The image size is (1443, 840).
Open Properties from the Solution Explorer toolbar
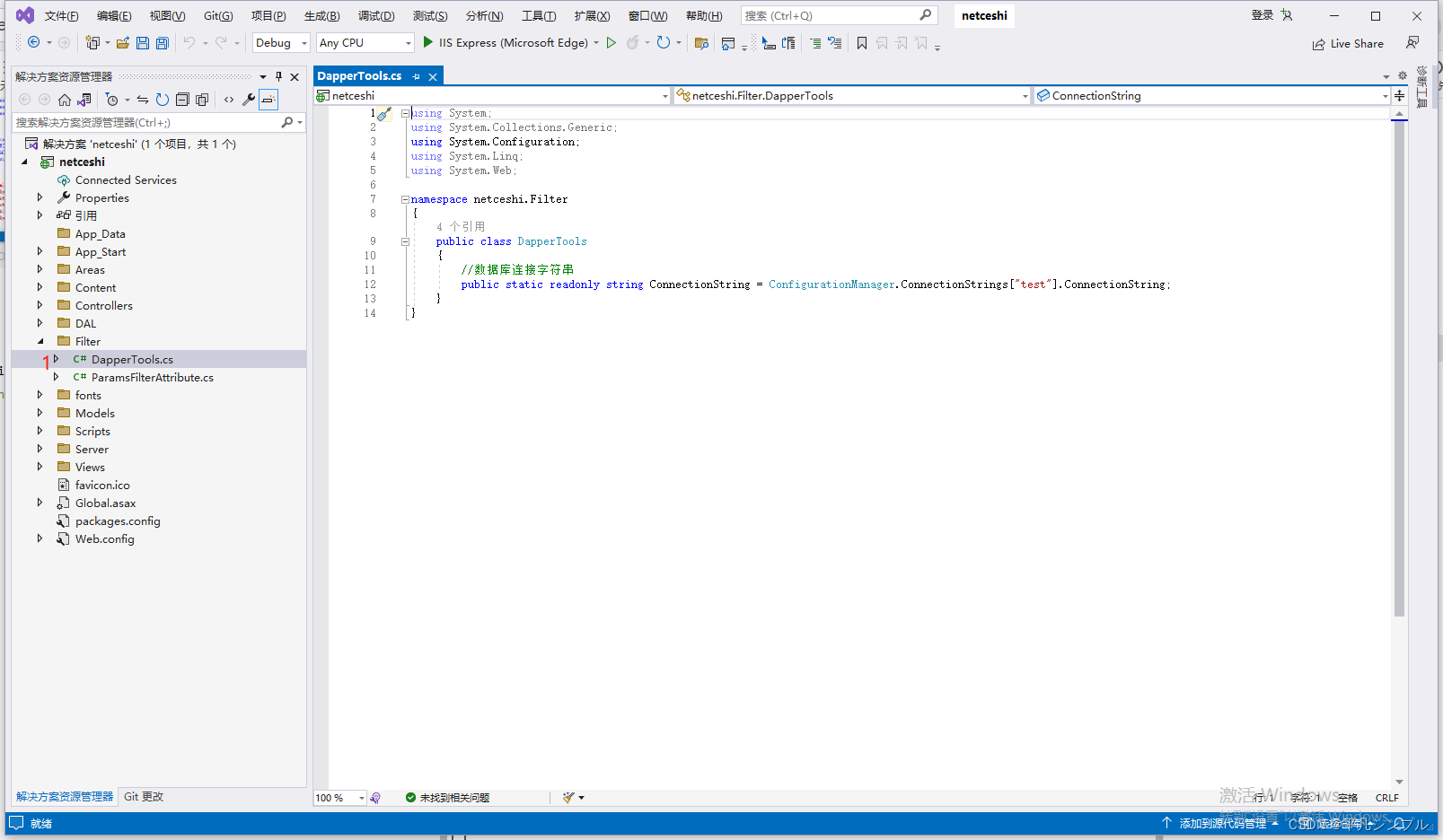[249, 99]
